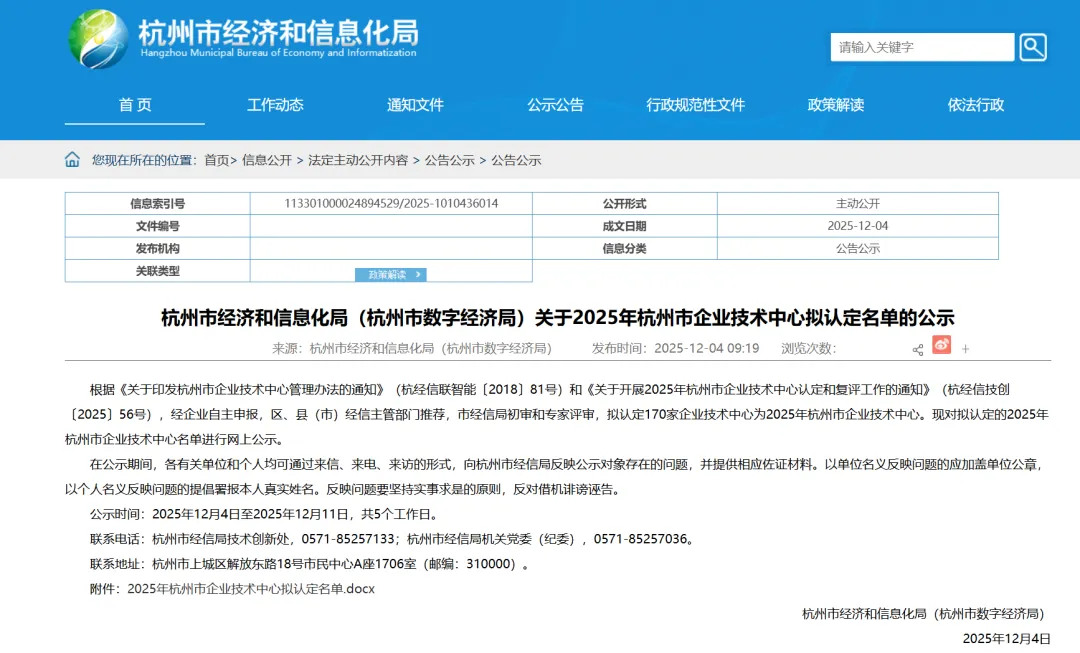
Task: Focus the keyword search input field
Action: pyautogui.click(x=922, y=47)
